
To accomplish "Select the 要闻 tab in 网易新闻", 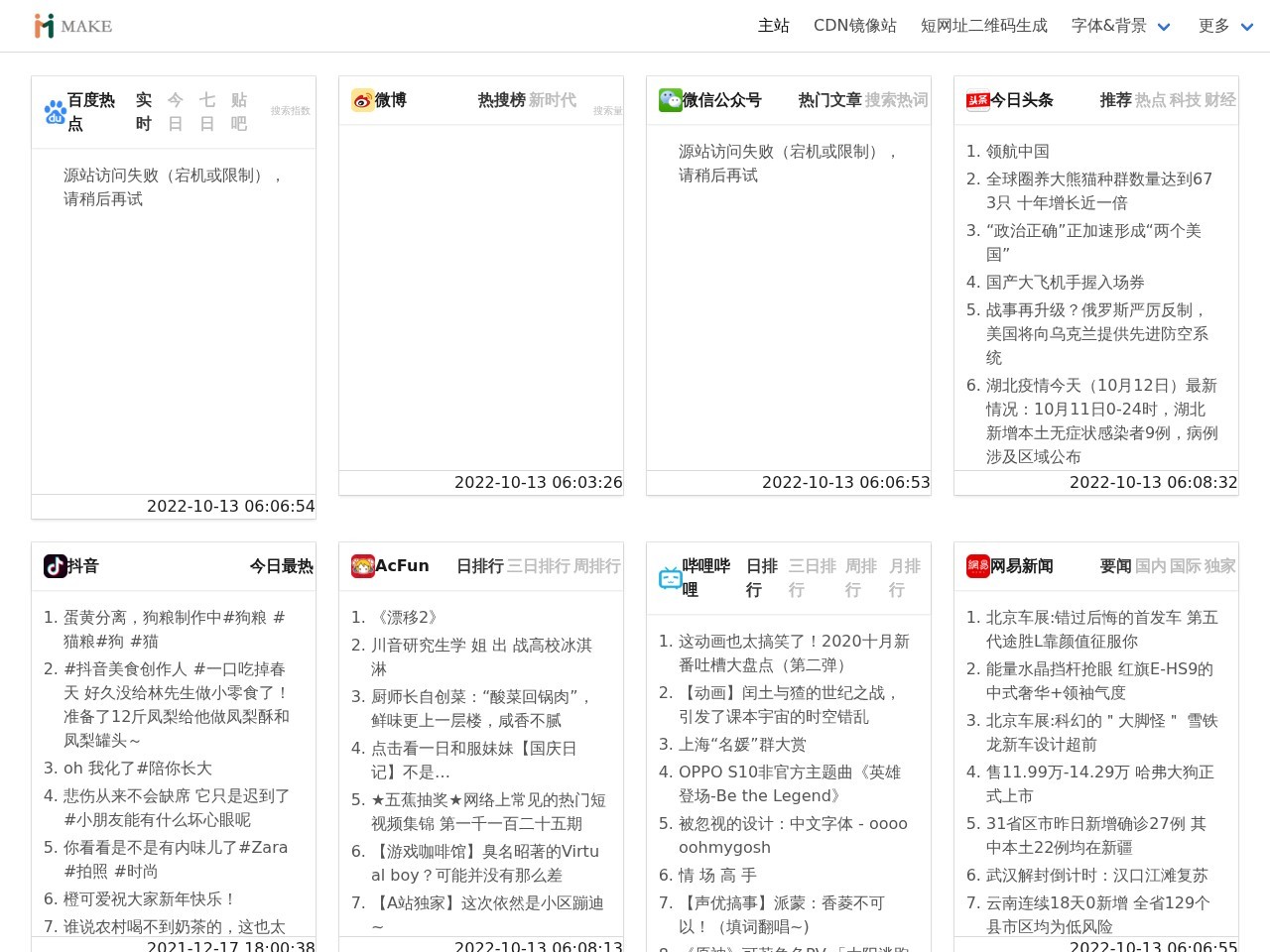I will click(x=1115, y=566).
